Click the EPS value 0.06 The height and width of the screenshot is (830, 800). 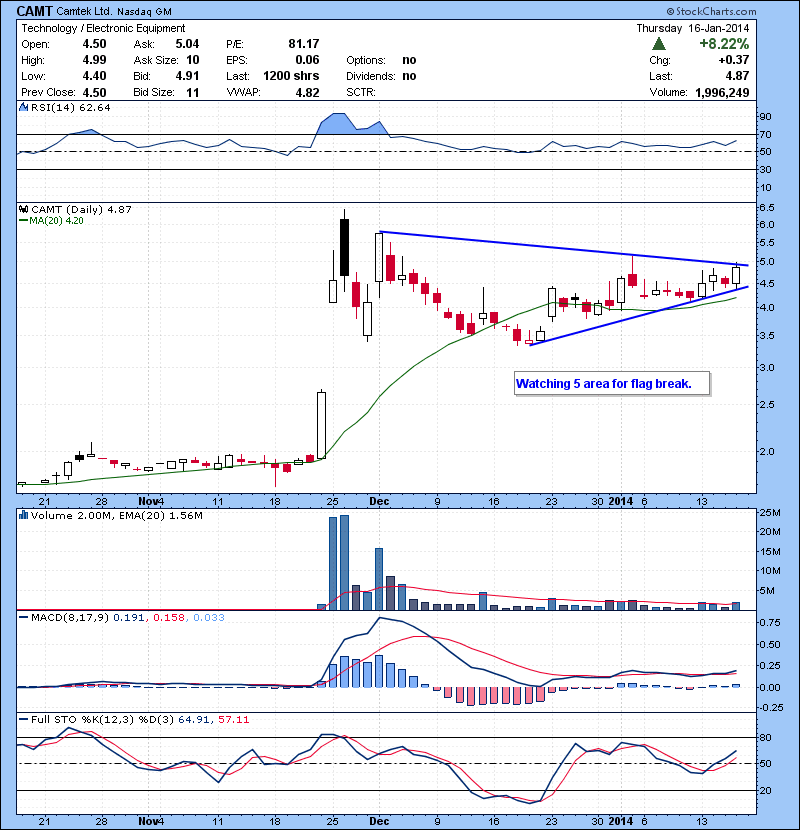[308, 60]
